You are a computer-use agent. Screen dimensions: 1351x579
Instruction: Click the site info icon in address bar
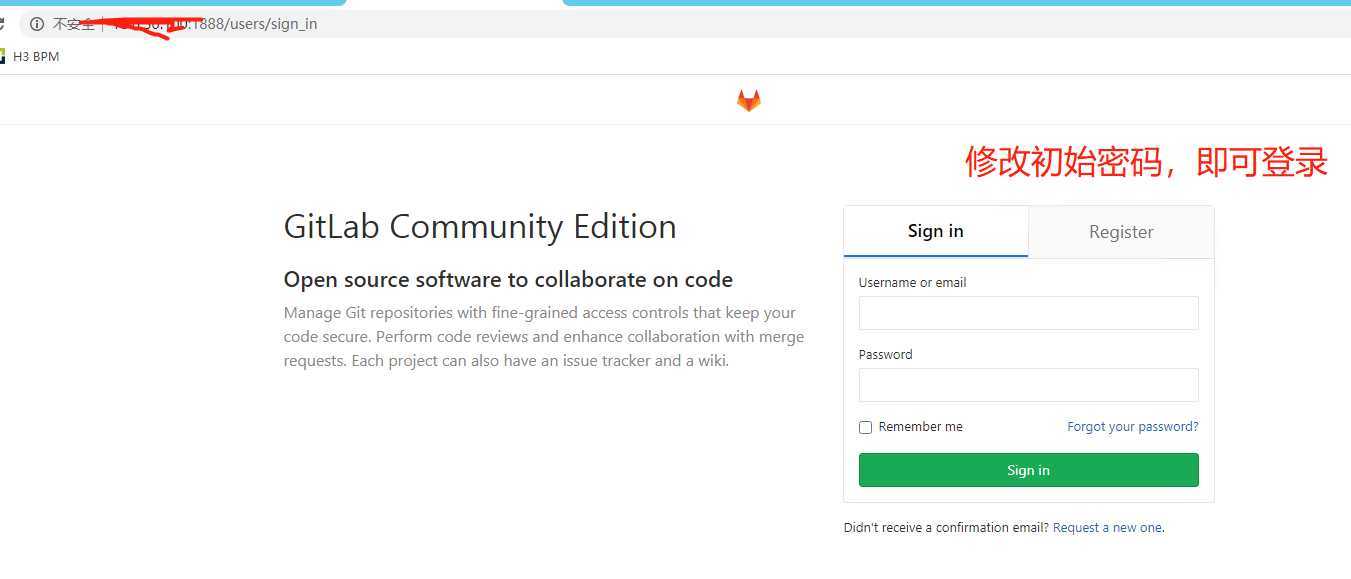(37, 23)
